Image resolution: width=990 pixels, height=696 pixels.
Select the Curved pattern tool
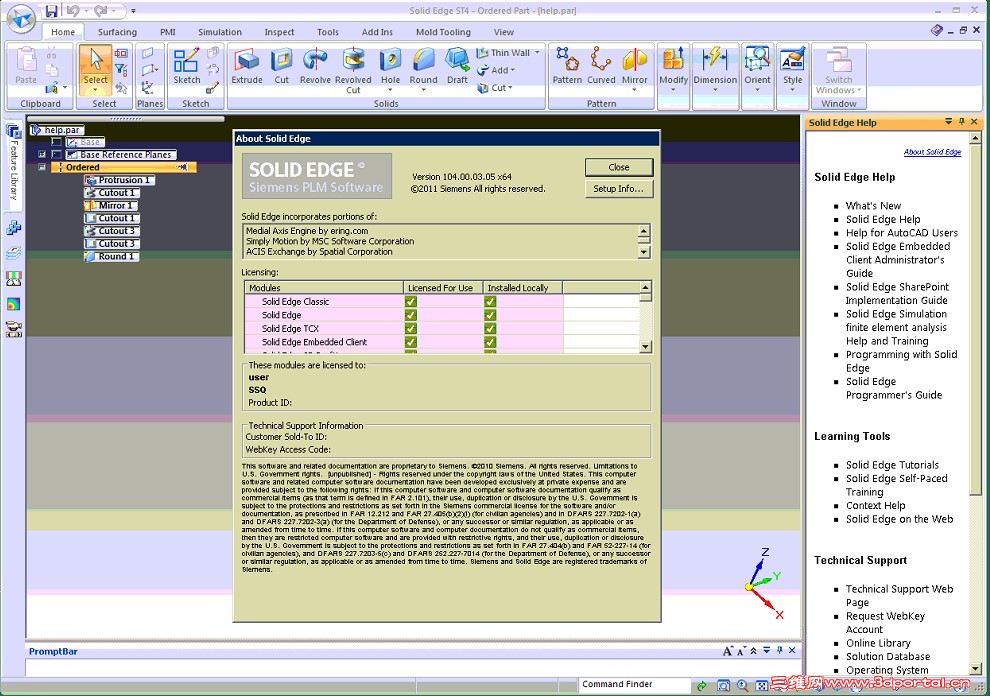[601, 66]
